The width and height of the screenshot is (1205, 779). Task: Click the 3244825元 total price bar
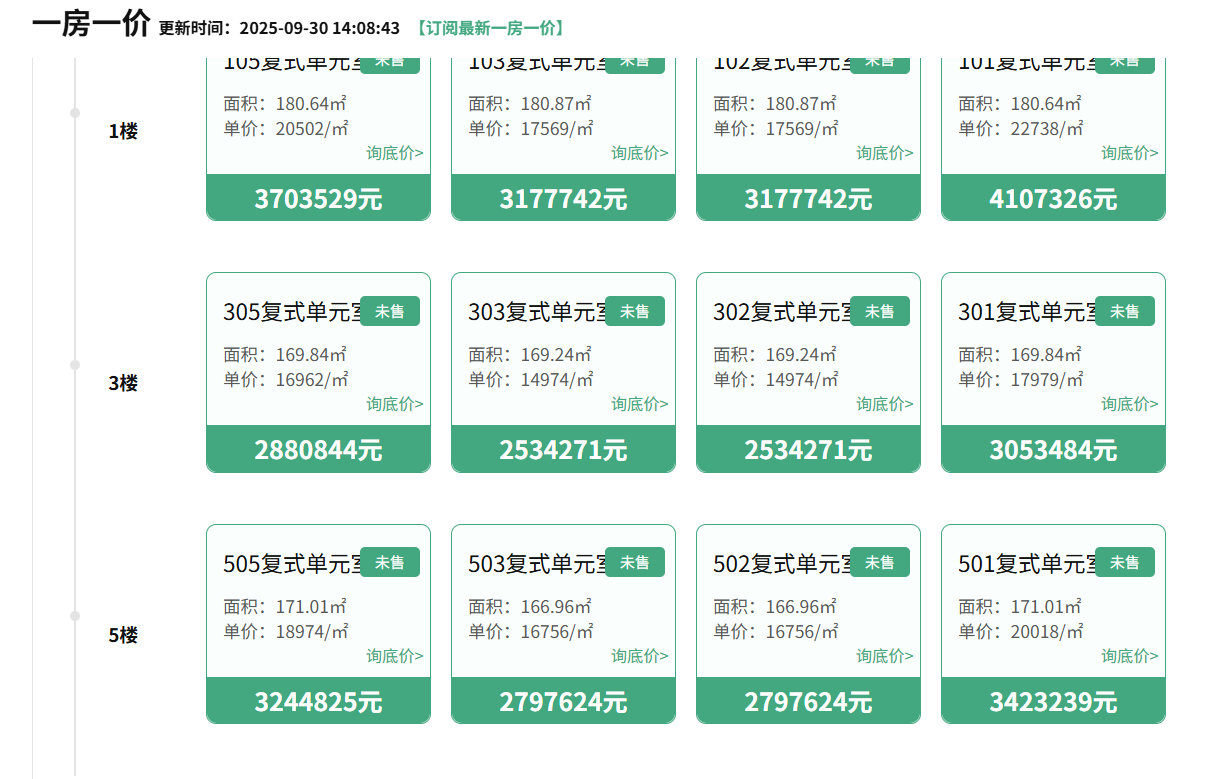(x=318, y=701)
